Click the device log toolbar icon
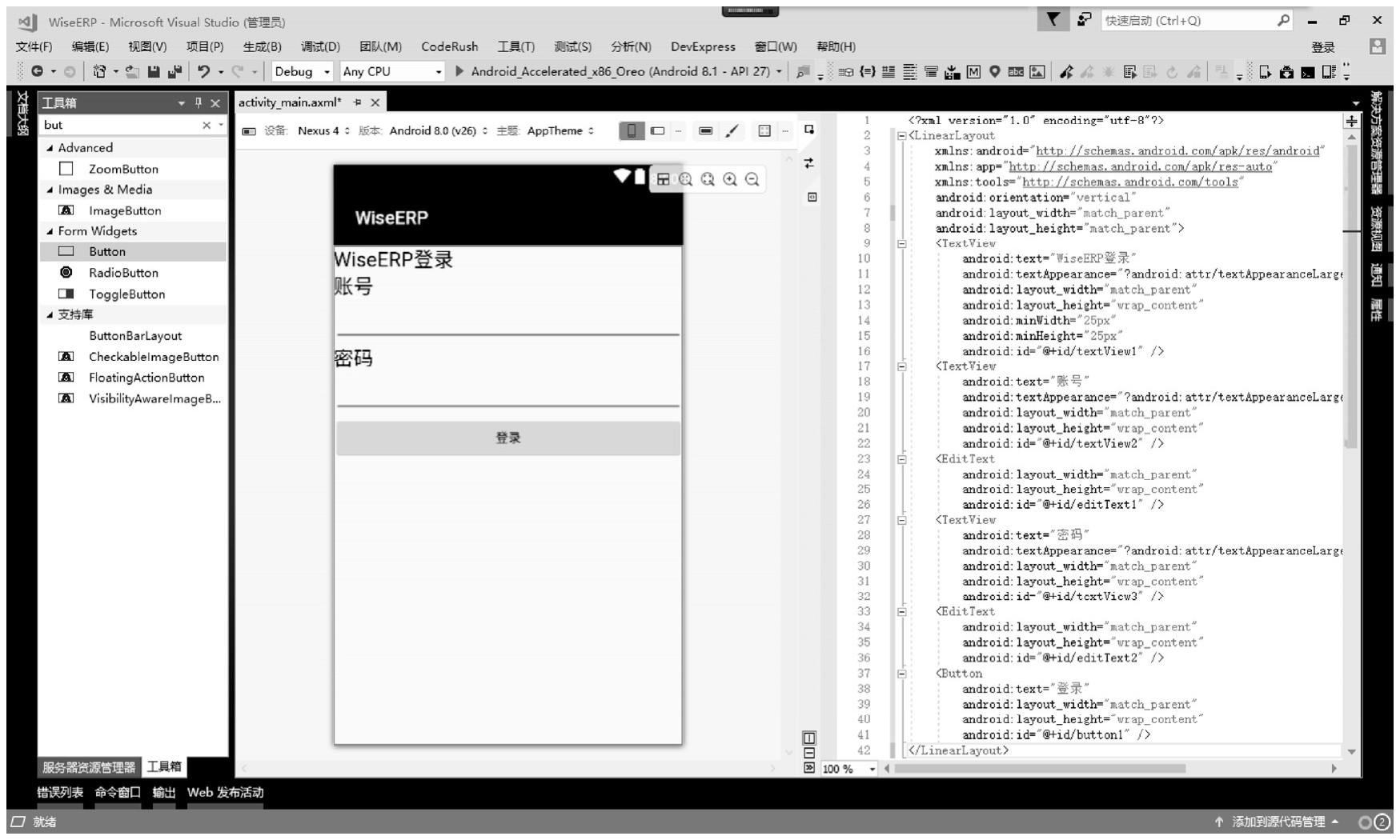This screenshot has height=840, width=1400. 1328,71
